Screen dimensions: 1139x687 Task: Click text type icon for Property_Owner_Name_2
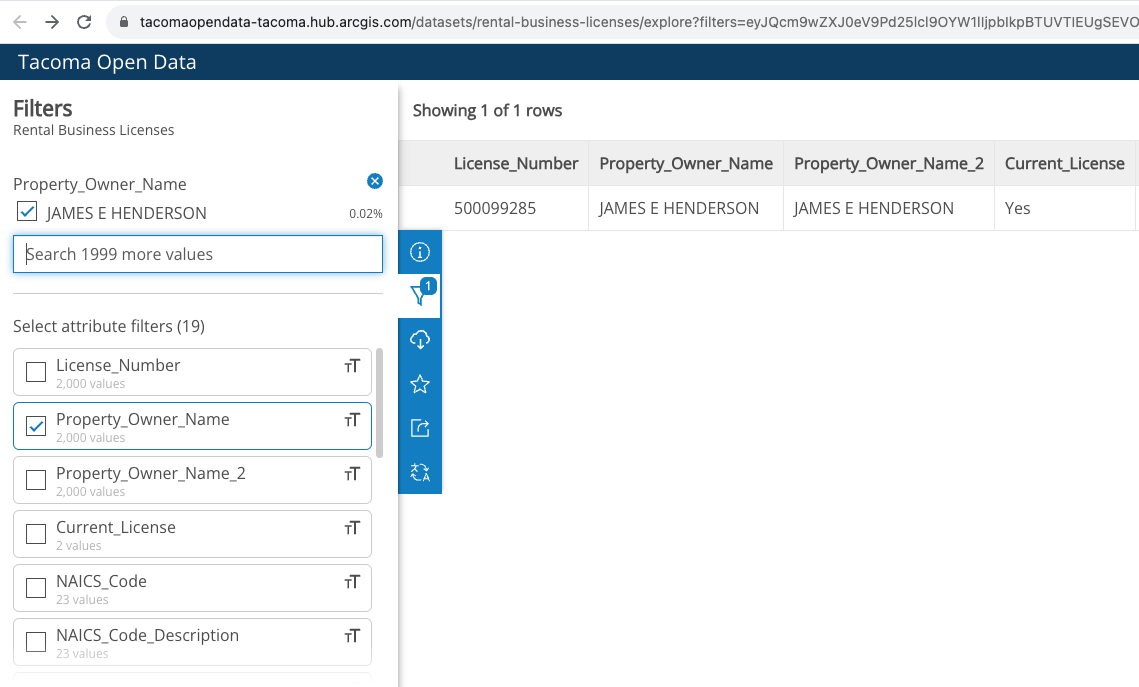coord(352,474)
